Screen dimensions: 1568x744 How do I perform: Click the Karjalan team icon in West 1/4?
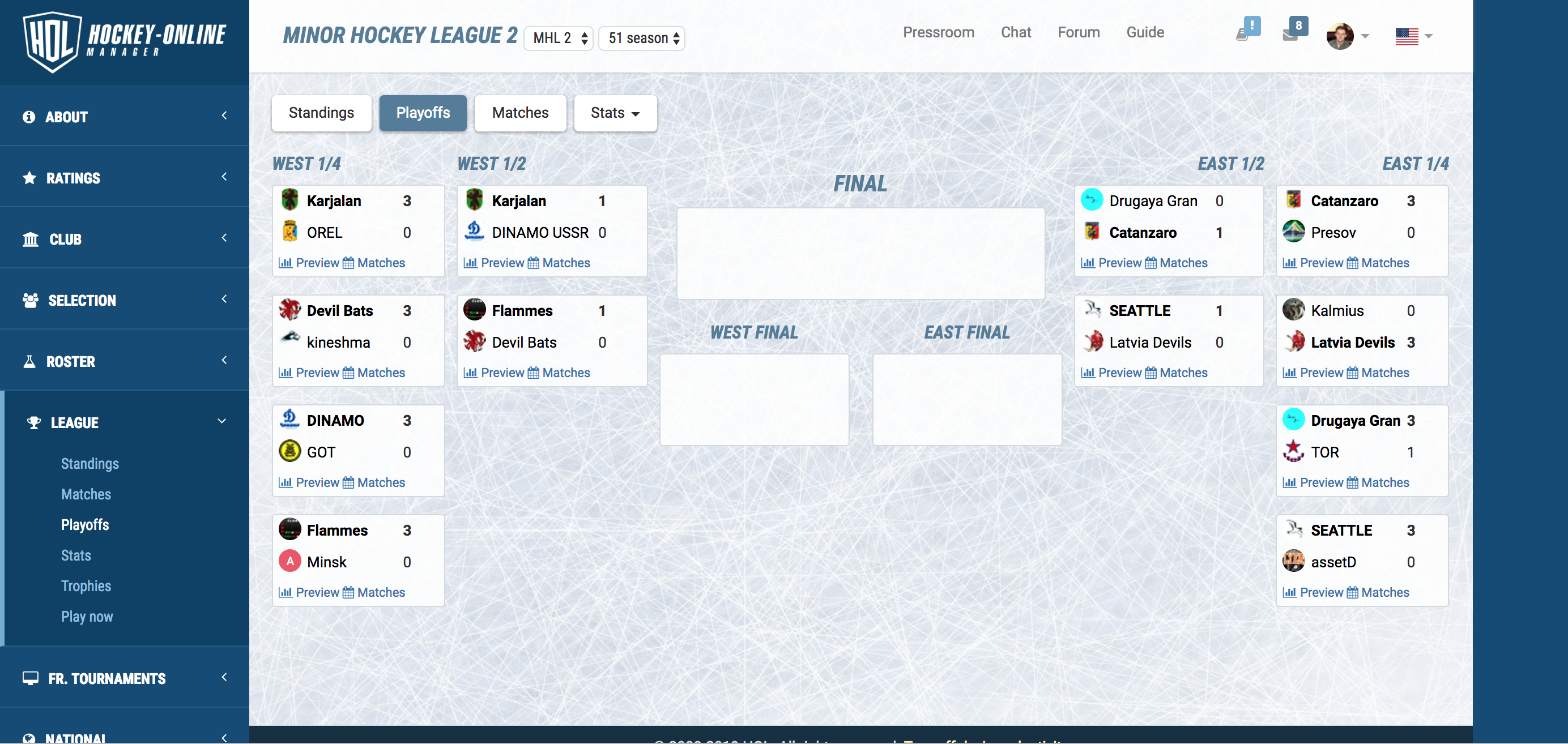289,200
